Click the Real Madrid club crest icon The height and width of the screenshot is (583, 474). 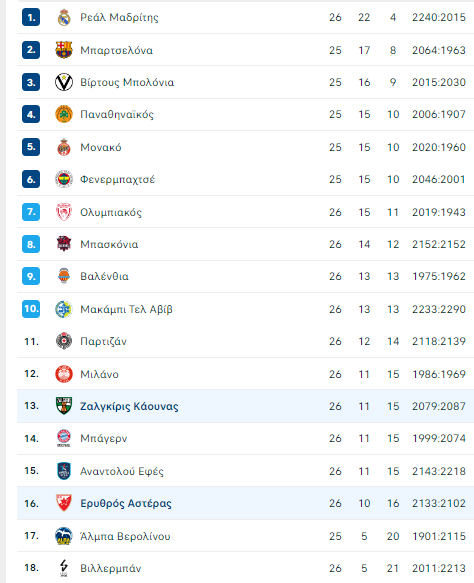tap(64, 17)
